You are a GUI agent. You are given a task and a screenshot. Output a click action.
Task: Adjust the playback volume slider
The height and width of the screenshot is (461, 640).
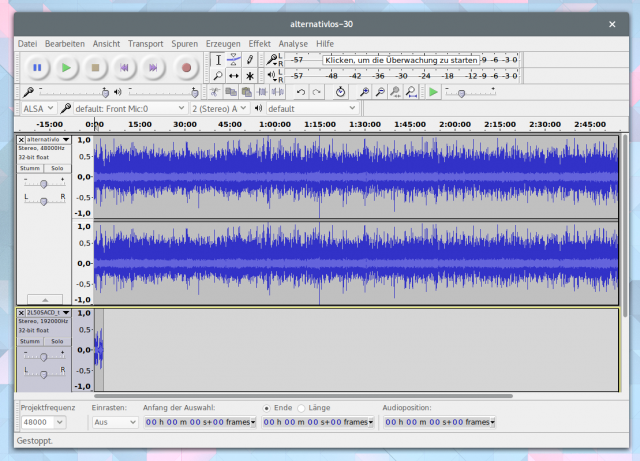pos(163,93)
